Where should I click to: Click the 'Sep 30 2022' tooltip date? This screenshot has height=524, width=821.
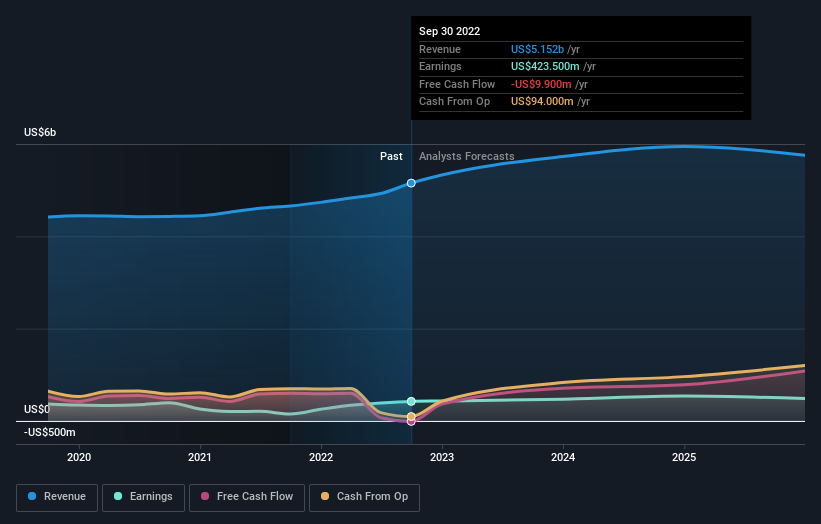(x=449, y=31)
